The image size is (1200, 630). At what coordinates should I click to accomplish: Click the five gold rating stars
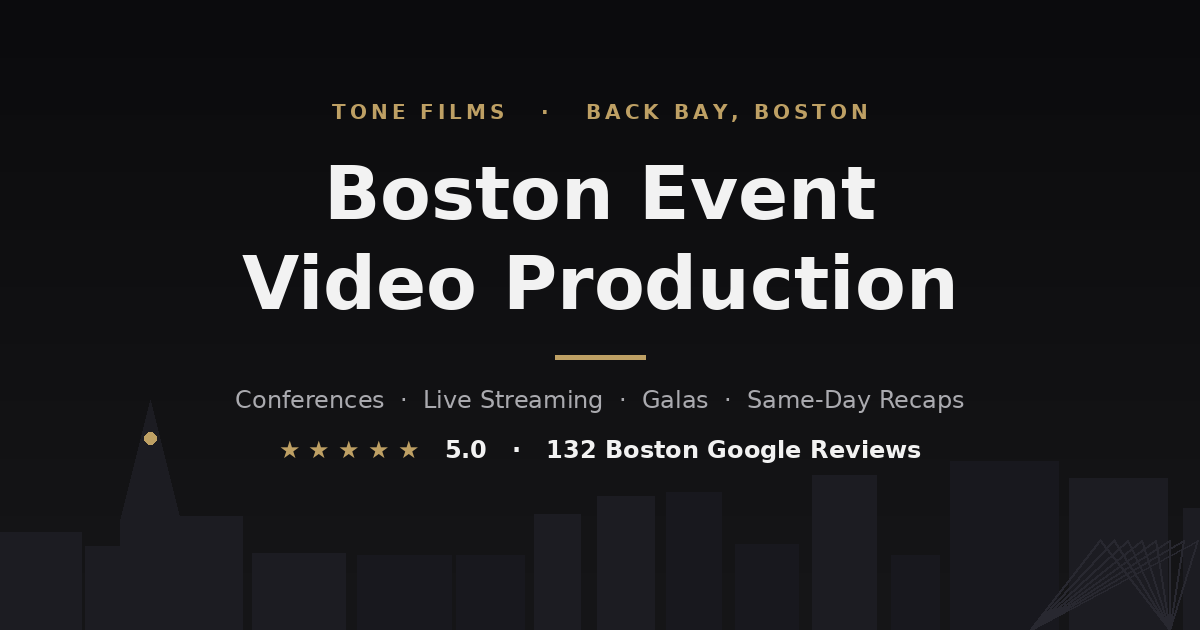(x=349, y=450)
